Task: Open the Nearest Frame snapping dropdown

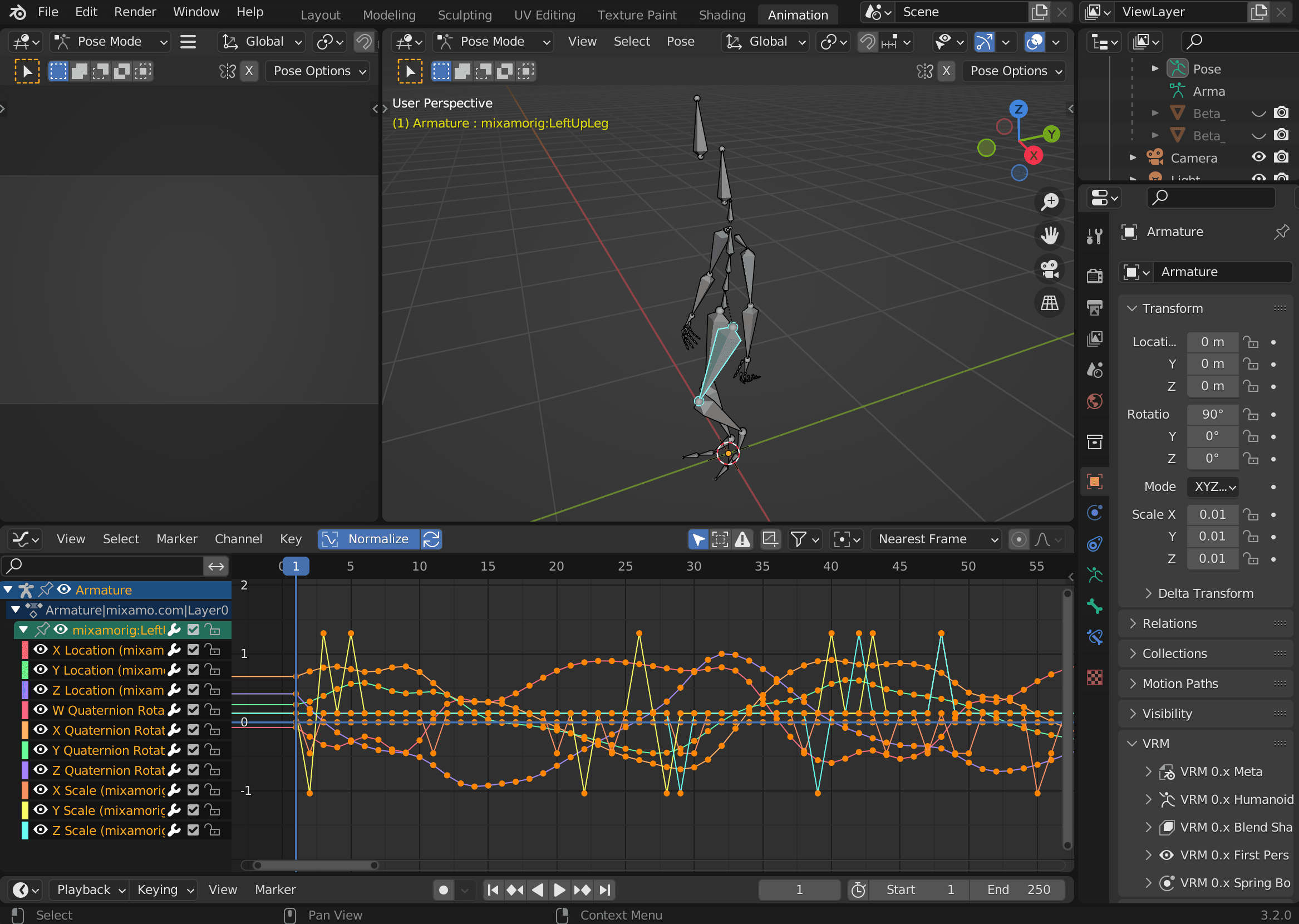Action: [936, 539]
